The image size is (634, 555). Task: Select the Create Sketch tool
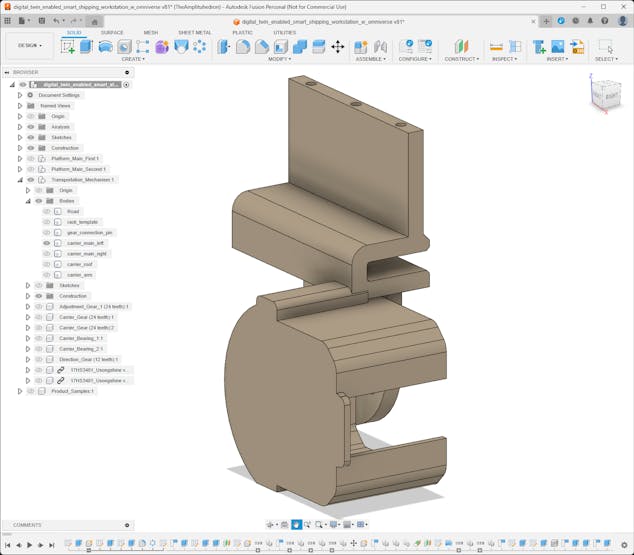(68, 46)
